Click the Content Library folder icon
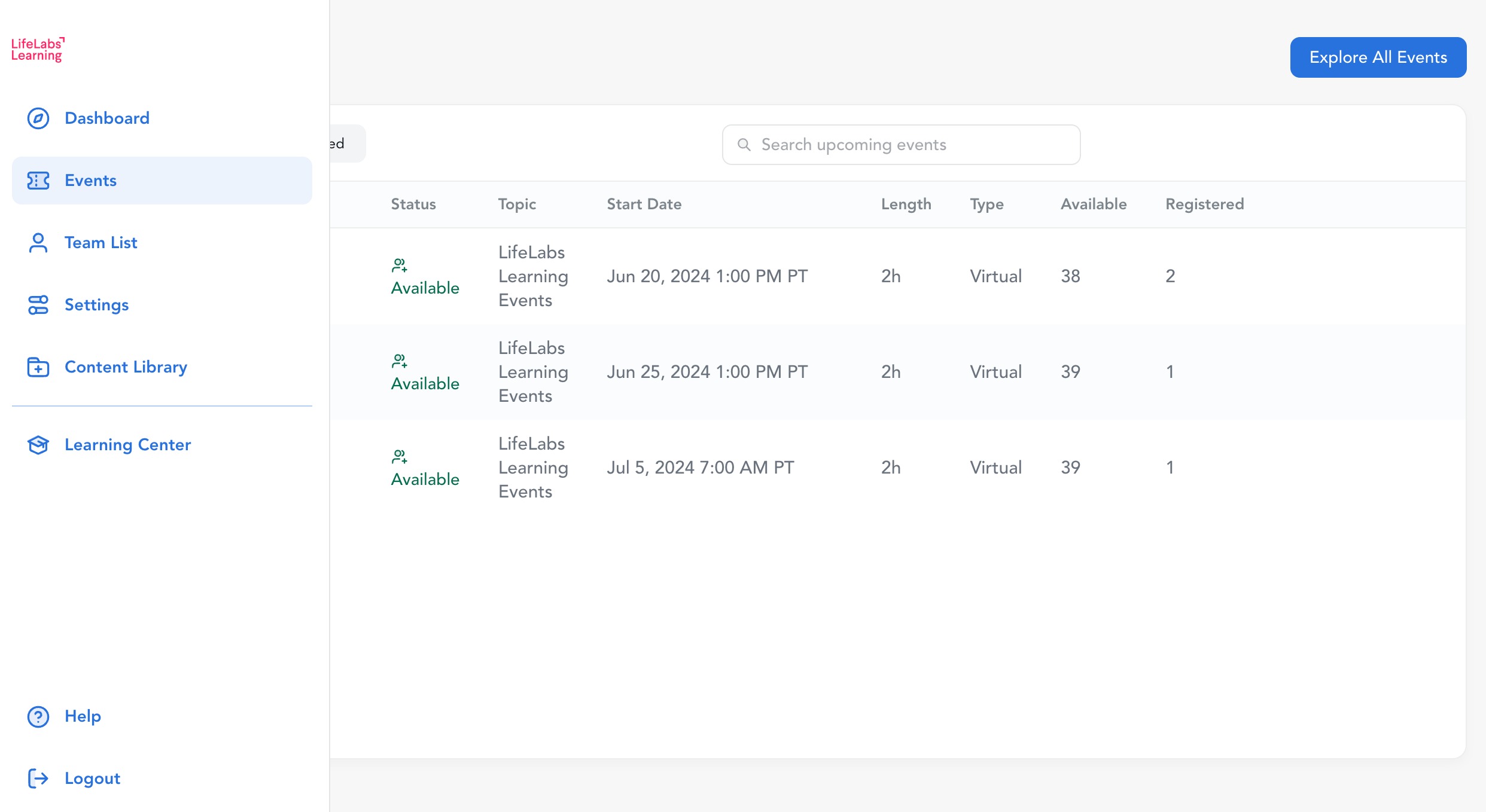The image size is (1486, 812). coord(38,367)
